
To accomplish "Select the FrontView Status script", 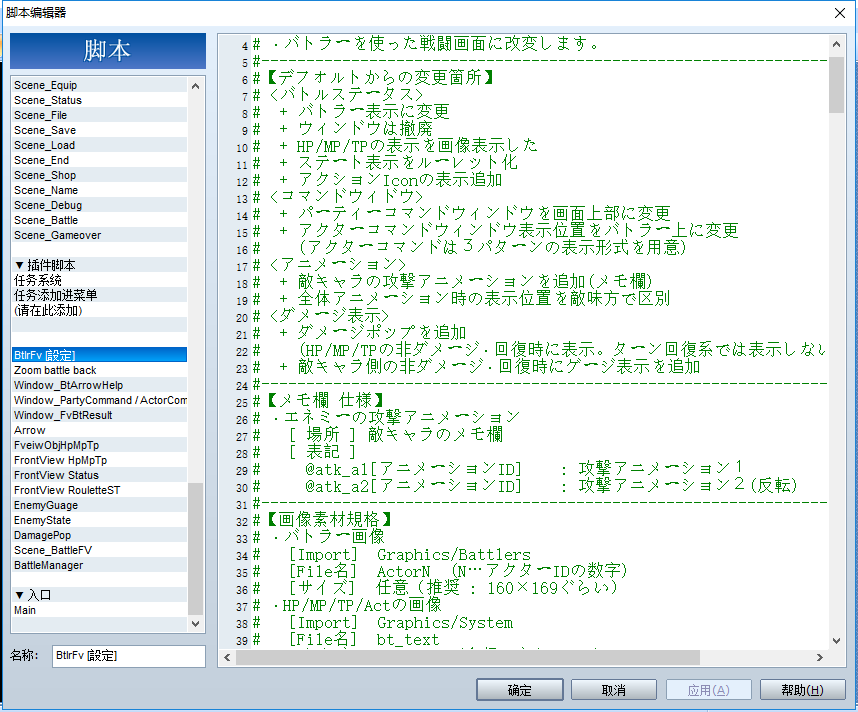I will click(100, 475).
